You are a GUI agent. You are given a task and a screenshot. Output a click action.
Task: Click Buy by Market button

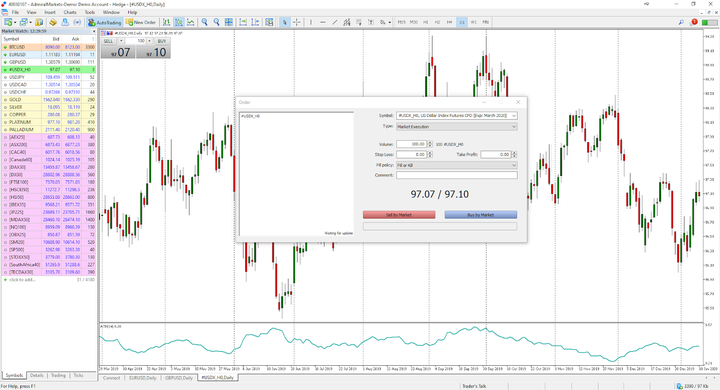481,215
